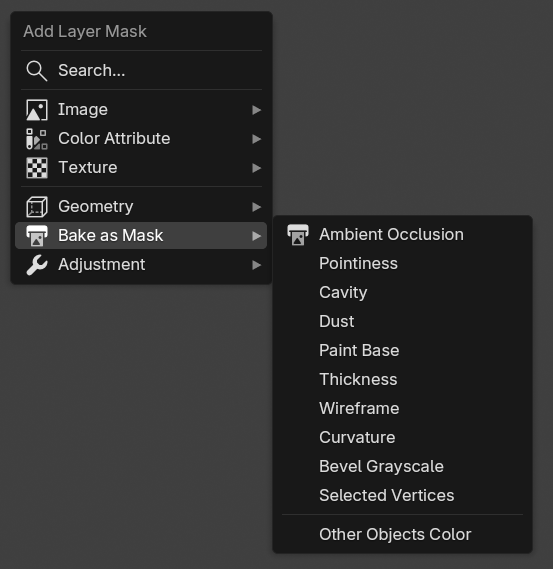Open the Image menu entry
553x569 pixels.
(141, 110)
